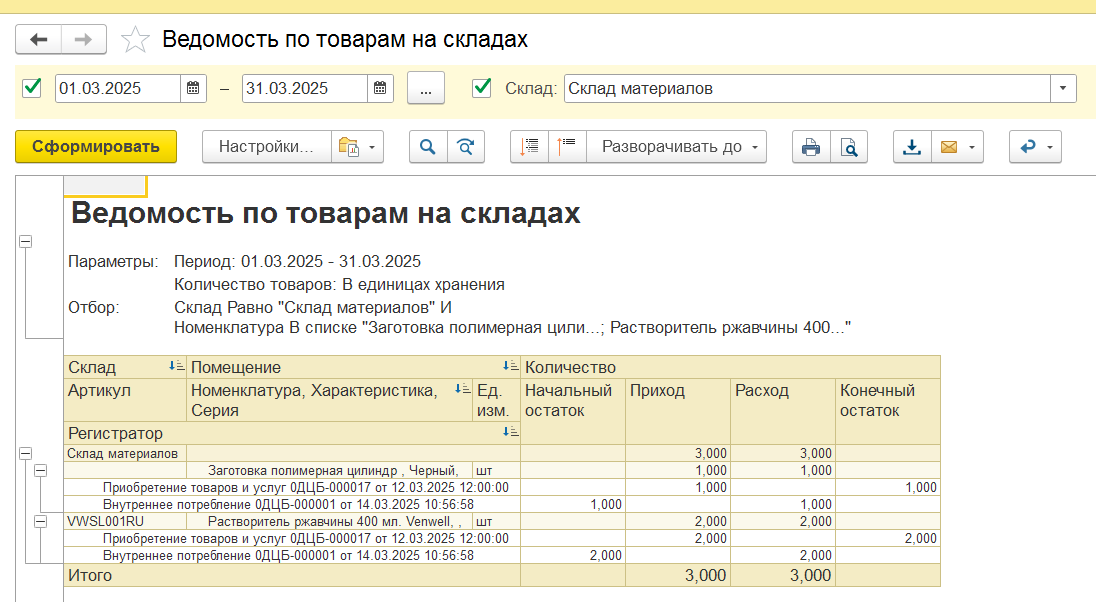Add report to favorites with star icon
This screenshot has height=602, width=1096.
135,39
